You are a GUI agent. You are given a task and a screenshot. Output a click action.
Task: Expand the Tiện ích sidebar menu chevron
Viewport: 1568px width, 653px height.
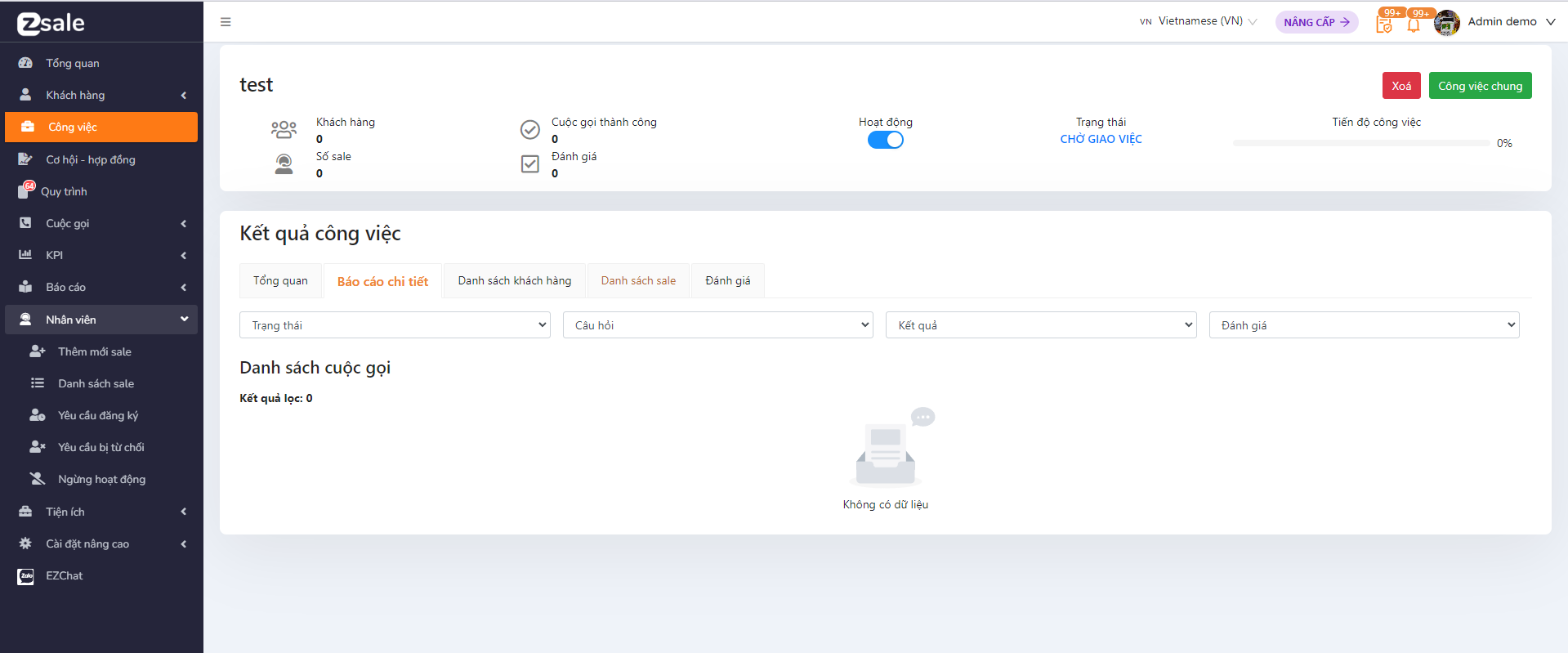click(184, 512)
